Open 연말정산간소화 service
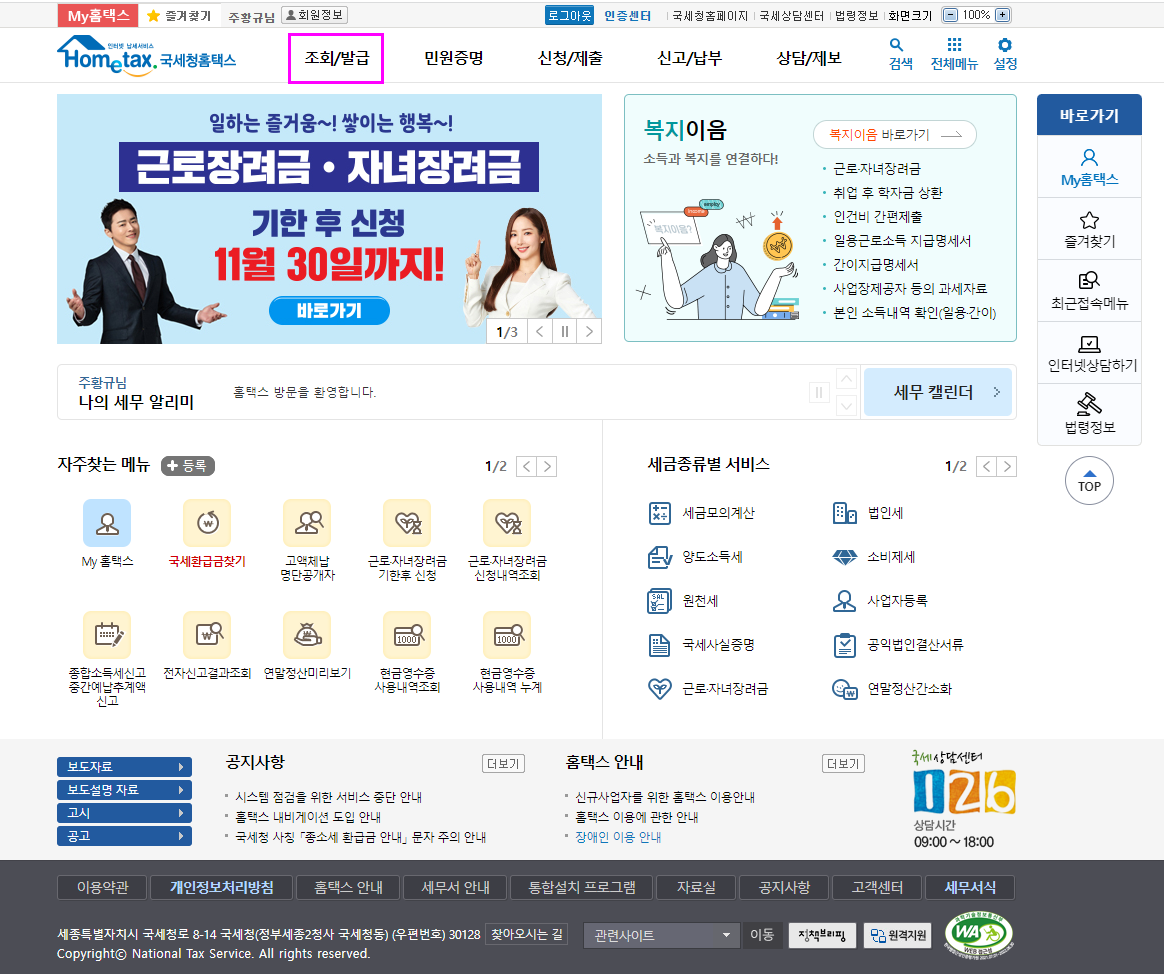This screenshot has height=974, width=1164. click(x=892, y=689)
